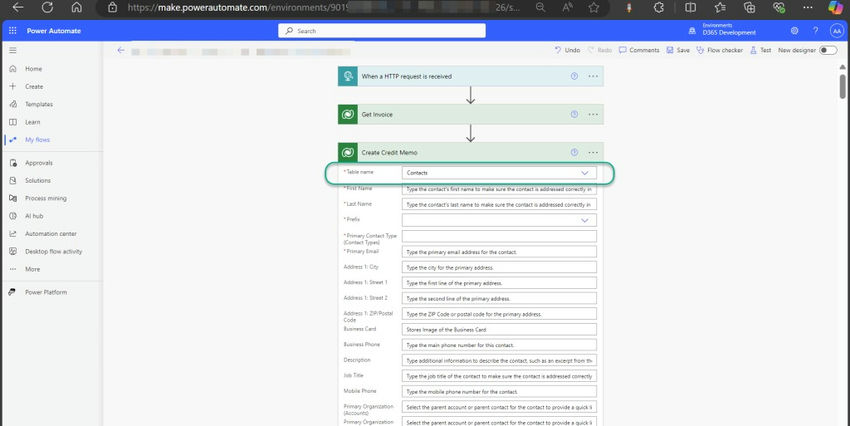Go to Home in sidebar
This screenshot has width=850, height=426.
click(x=33, y=69)
